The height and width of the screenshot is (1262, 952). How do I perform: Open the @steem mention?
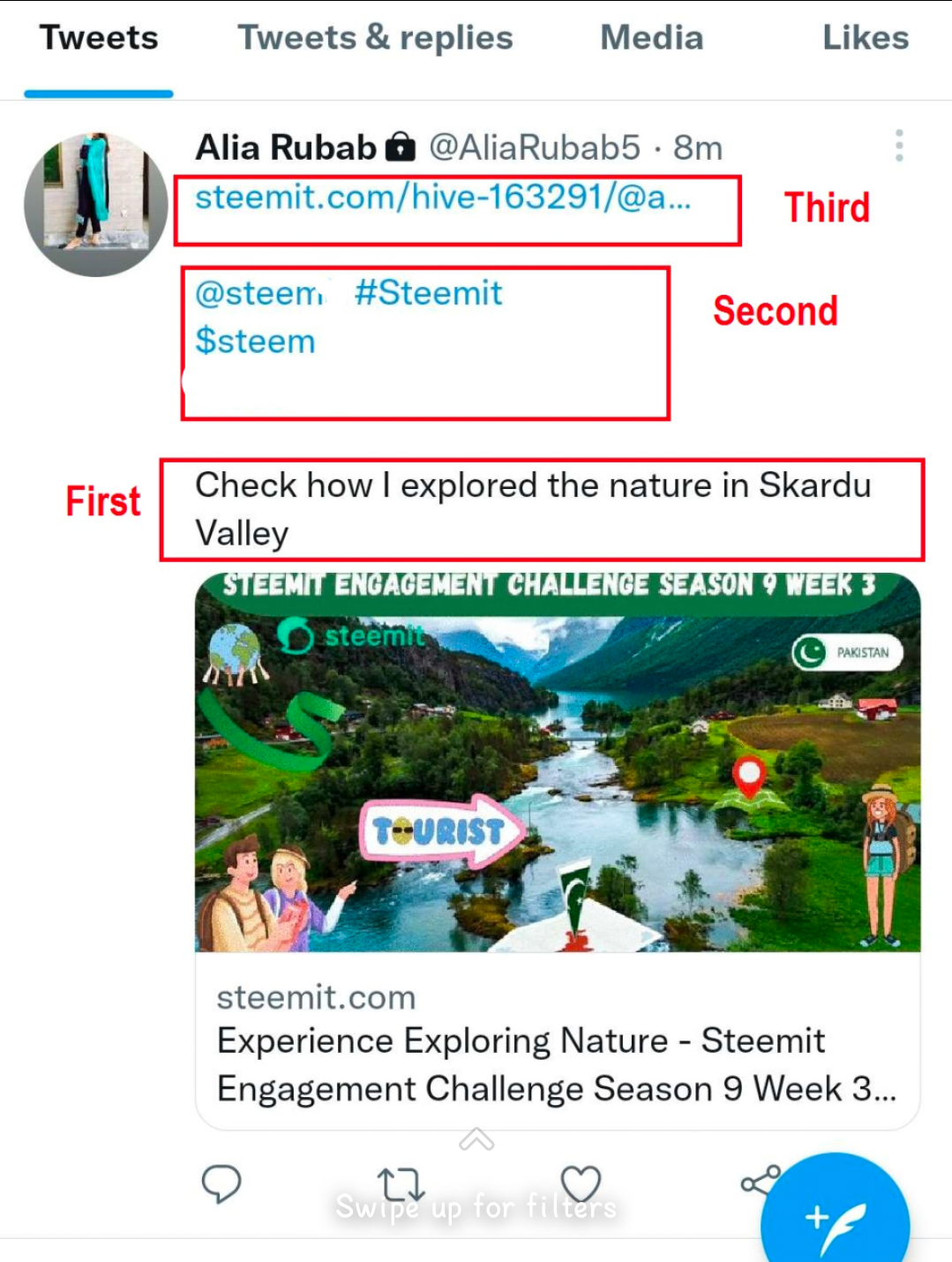[x=260, y=293]
